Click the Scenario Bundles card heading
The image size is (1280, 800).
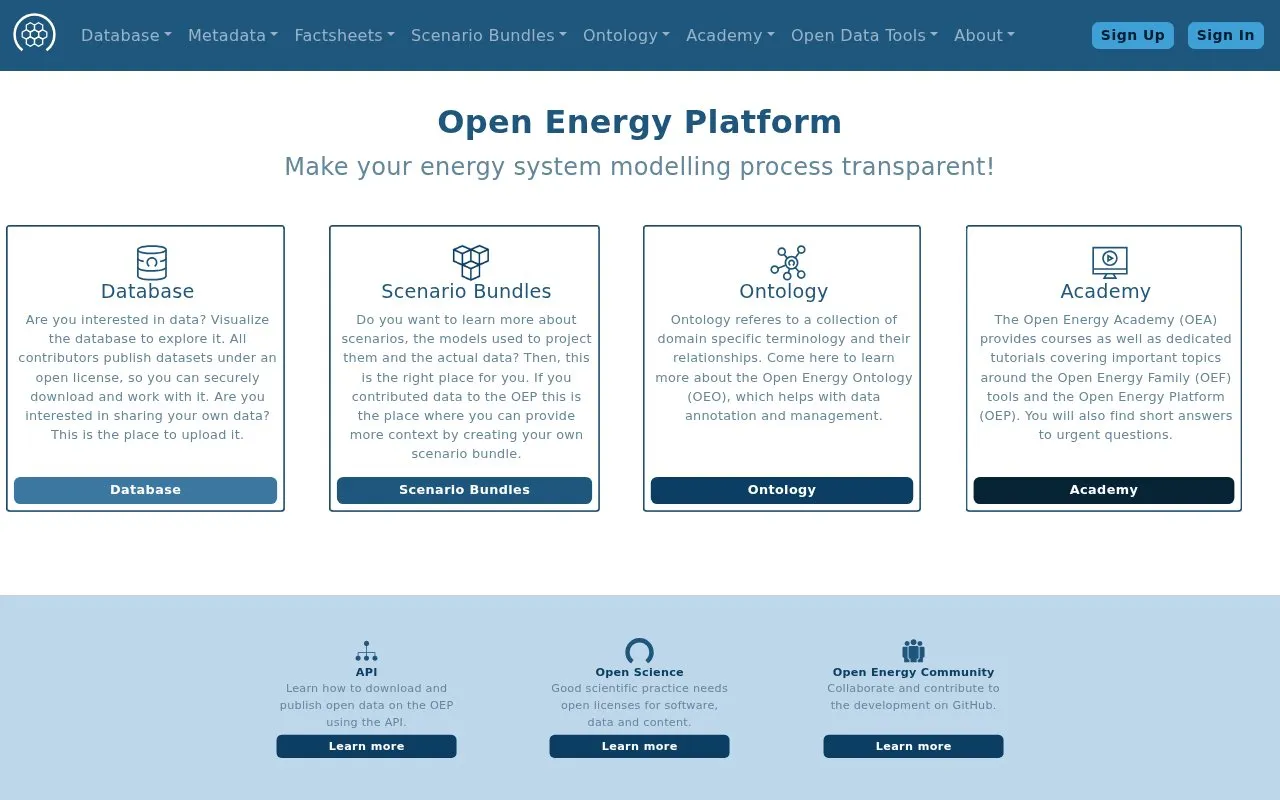tap(466, 291)
